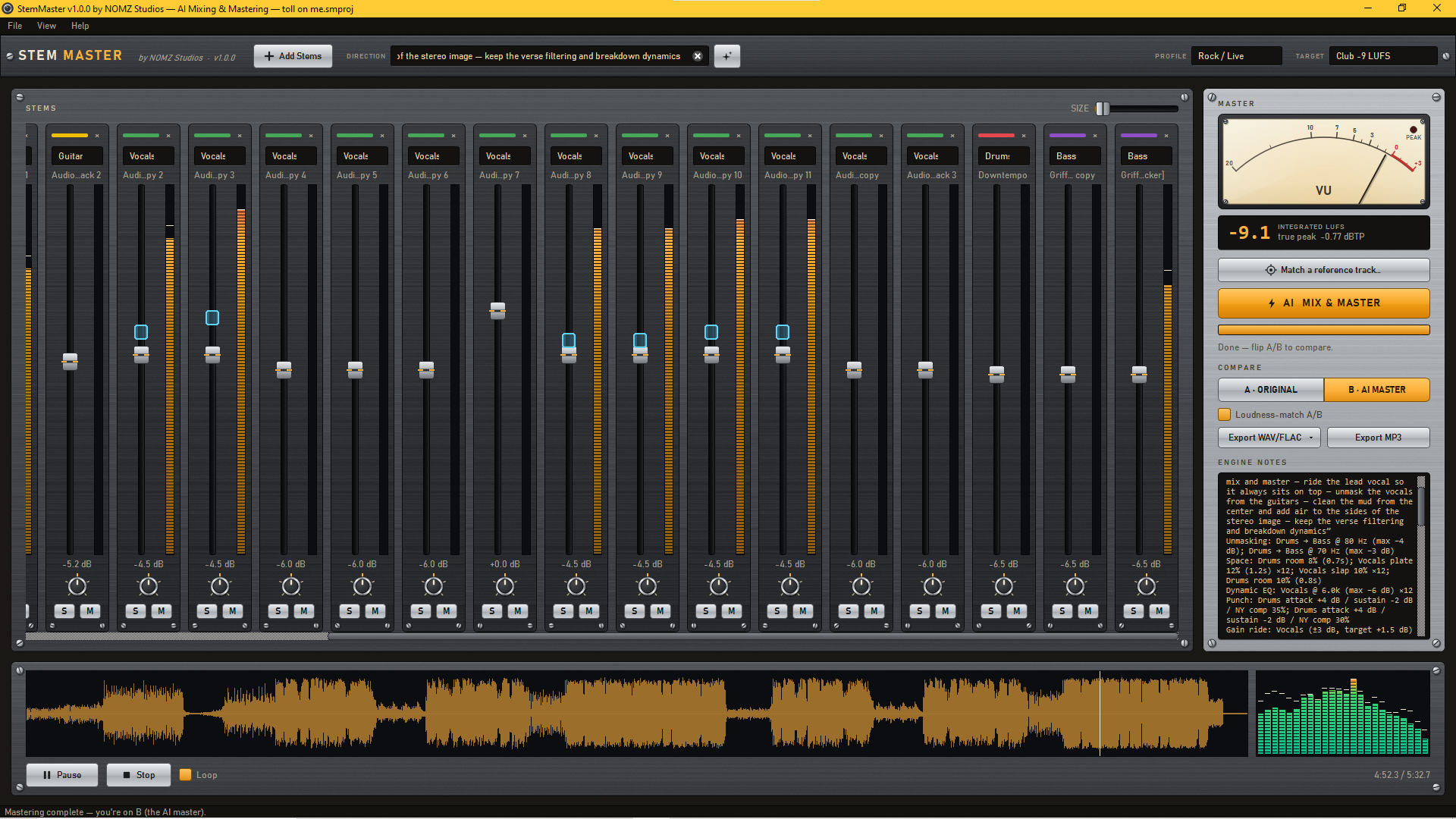Open the Drums stem type dropdown

[x=1004, y=156]
